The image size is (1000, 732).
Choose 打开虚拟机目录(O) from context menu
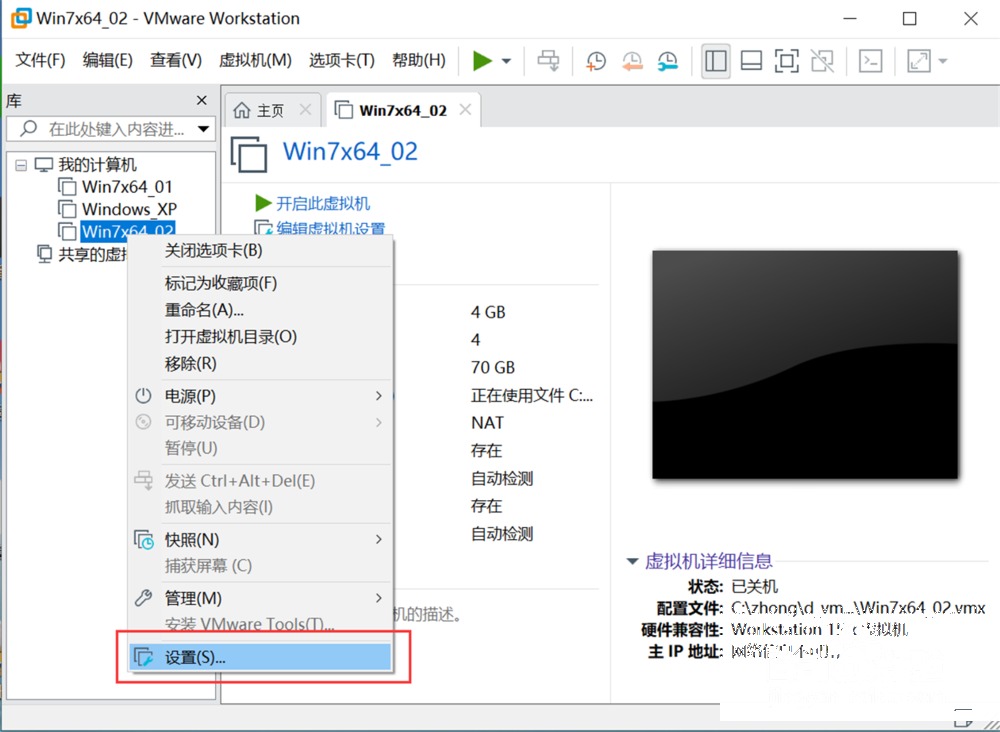click(x=260, y=337)
